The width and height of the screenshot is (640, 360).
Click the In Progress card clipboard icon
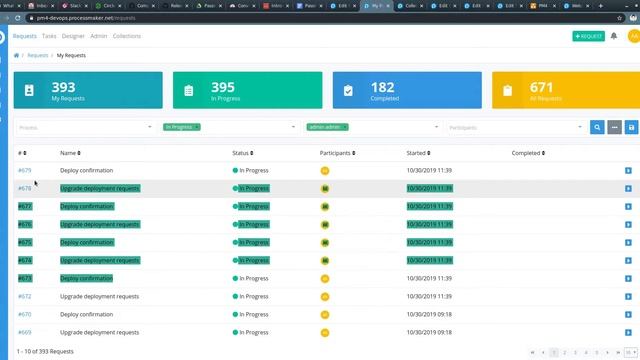pos(189,90)
